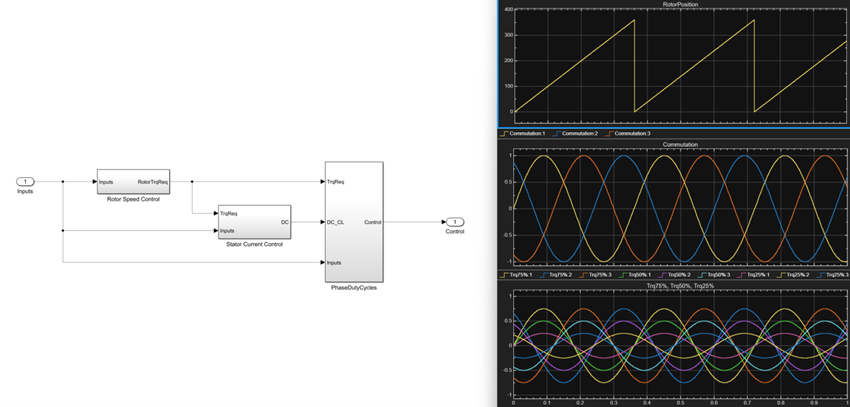Click the Control output port on PhaseDutyCycles
The height and width of the screenshot is (407, 850).
tap(372, 222)
